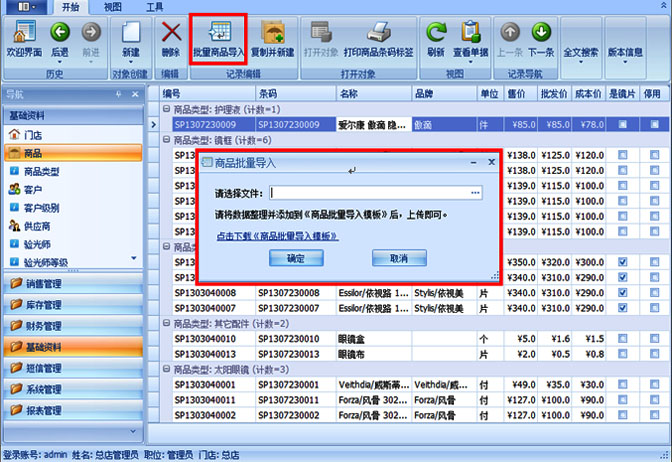Viewport: 672px width, 462px height.
Task: Open the 查看单据 clipboard icon
Action: [x=470, y=36]
